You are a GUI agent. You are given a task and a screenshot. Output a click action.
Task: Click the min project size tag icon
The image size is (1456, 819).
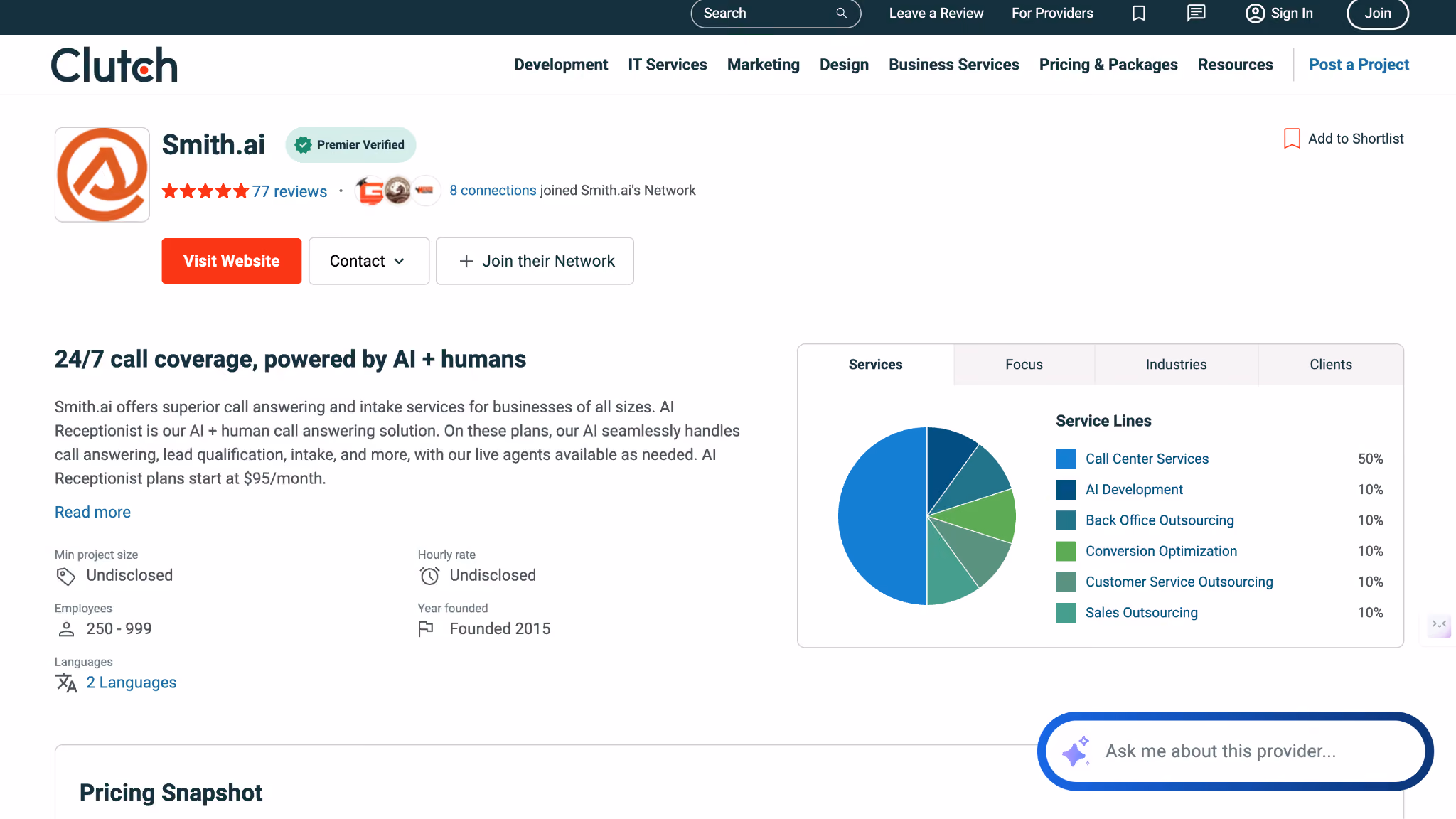tap(66, 576)
